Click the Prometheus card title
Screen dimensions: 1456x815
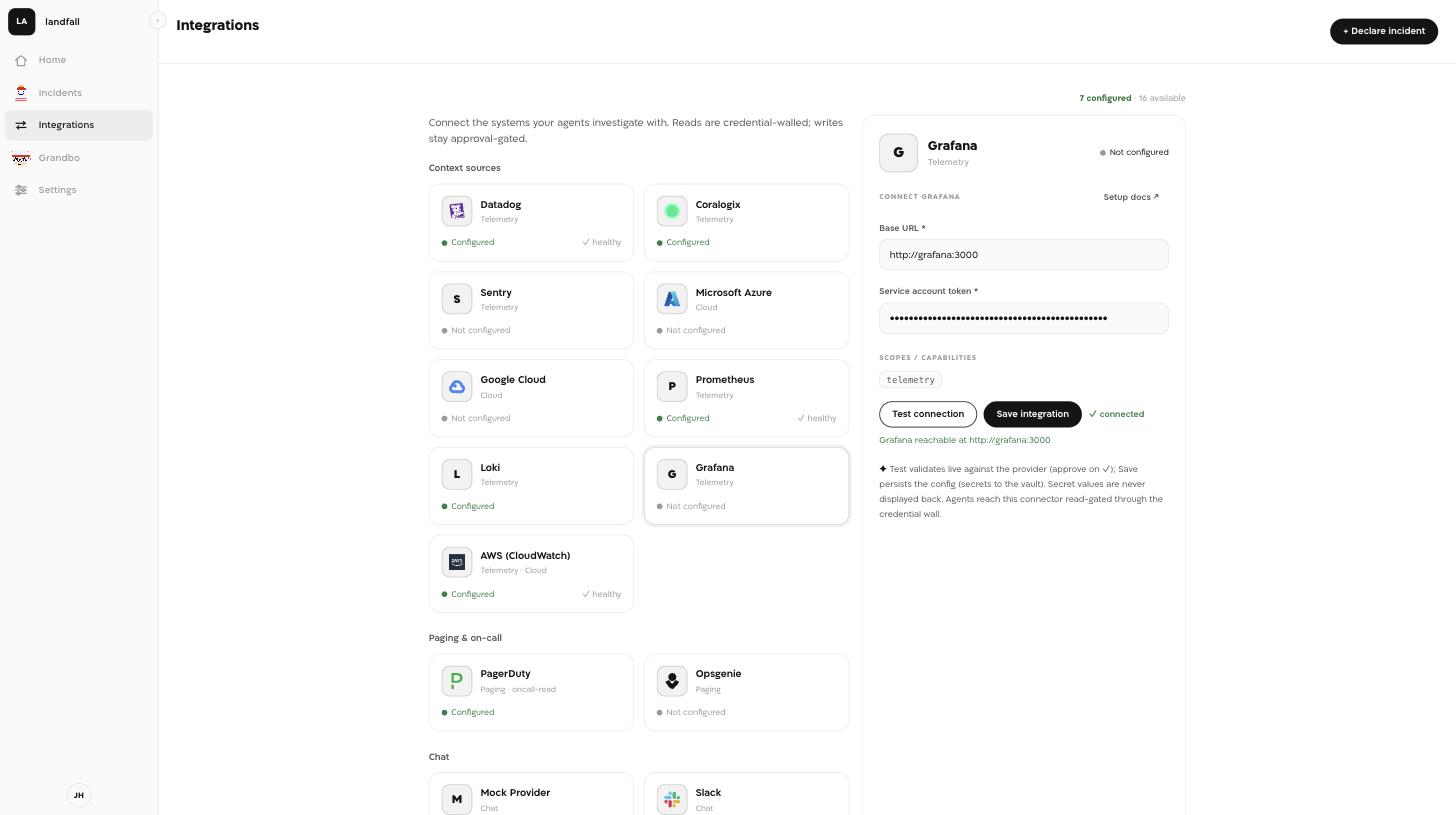click(725, 380)
